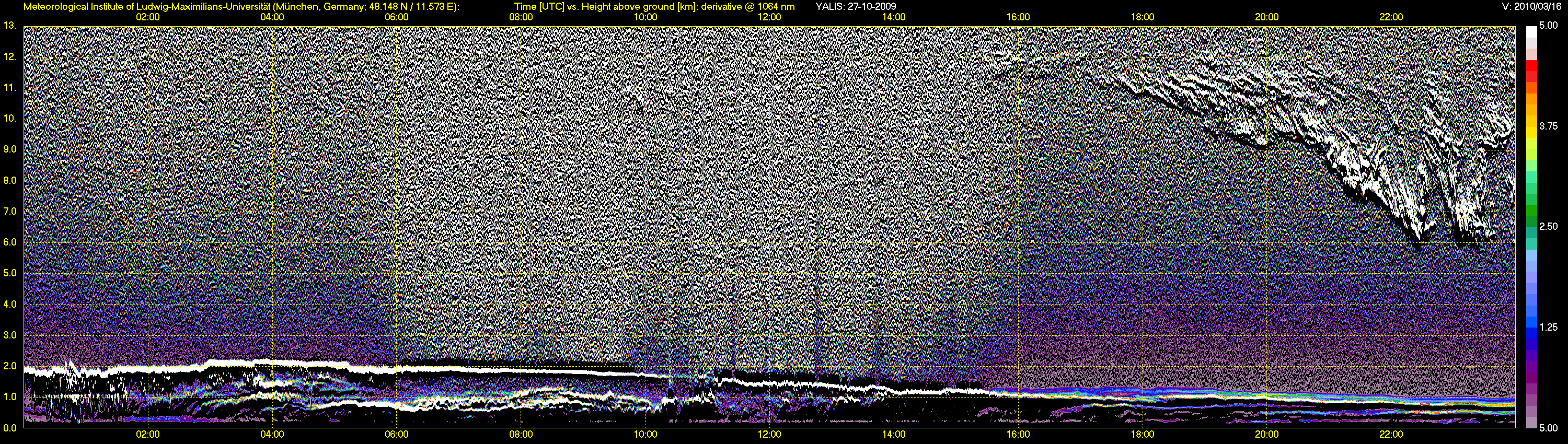Click the 11. height axis label
Image resolution: width=1568 pixels, height=444 pixels.
[x=10, y=88]
